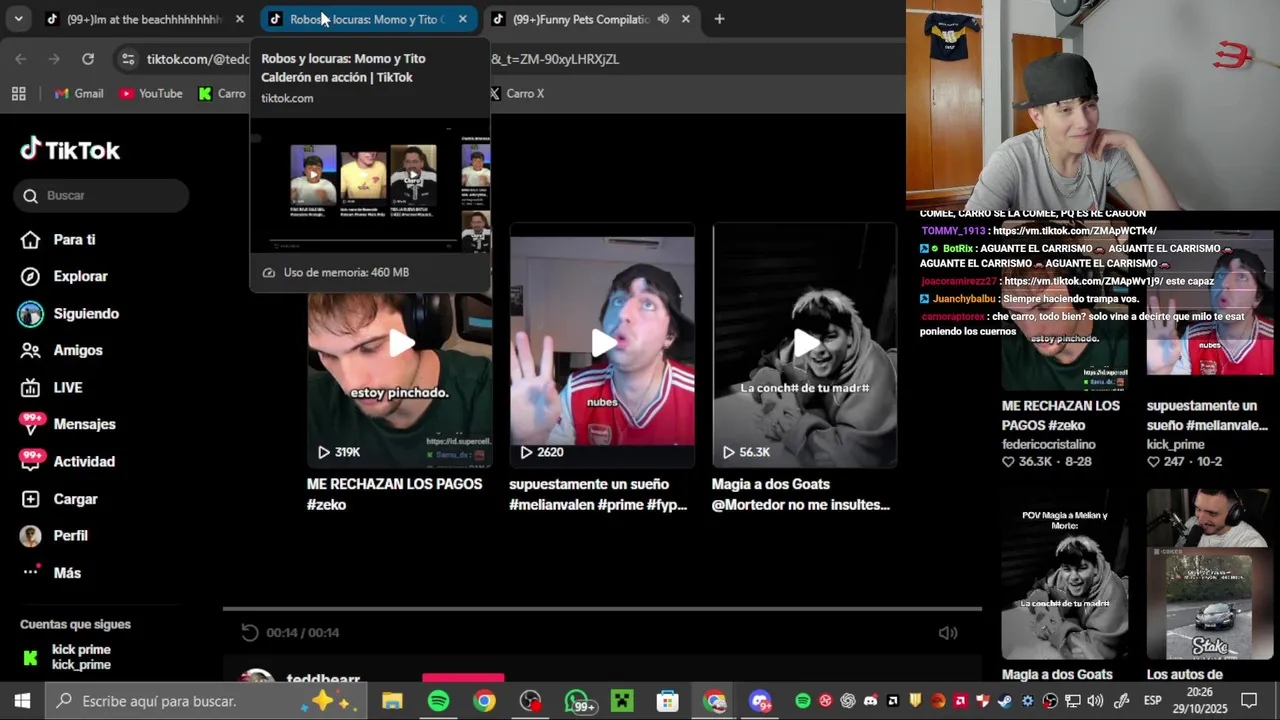Open Spotify from the taskbar

click(438, 701)
